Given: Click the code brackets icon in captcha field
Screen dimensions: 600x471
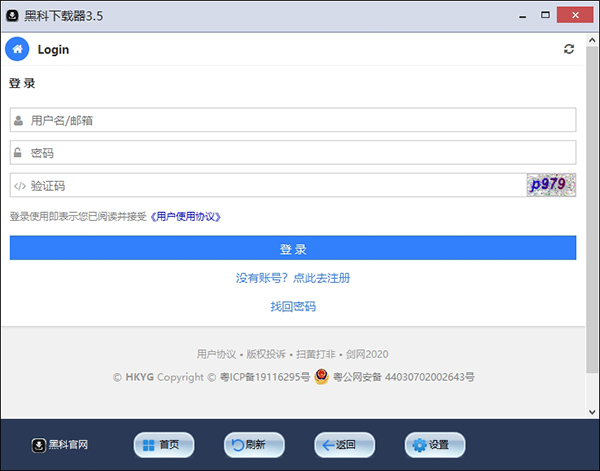Looking at the screenshot, I should click(x=20, y=186).
